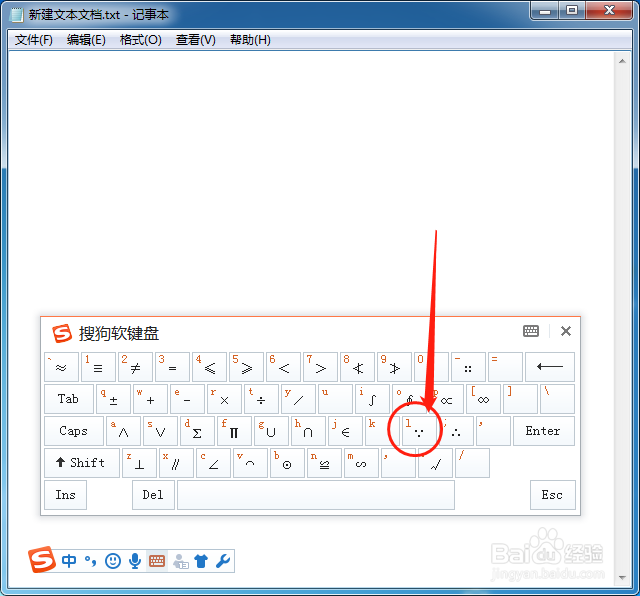Click the ∥ parallel key labeled x
Image resolution: width=640 pixels, height=596 pixels.
176,463
